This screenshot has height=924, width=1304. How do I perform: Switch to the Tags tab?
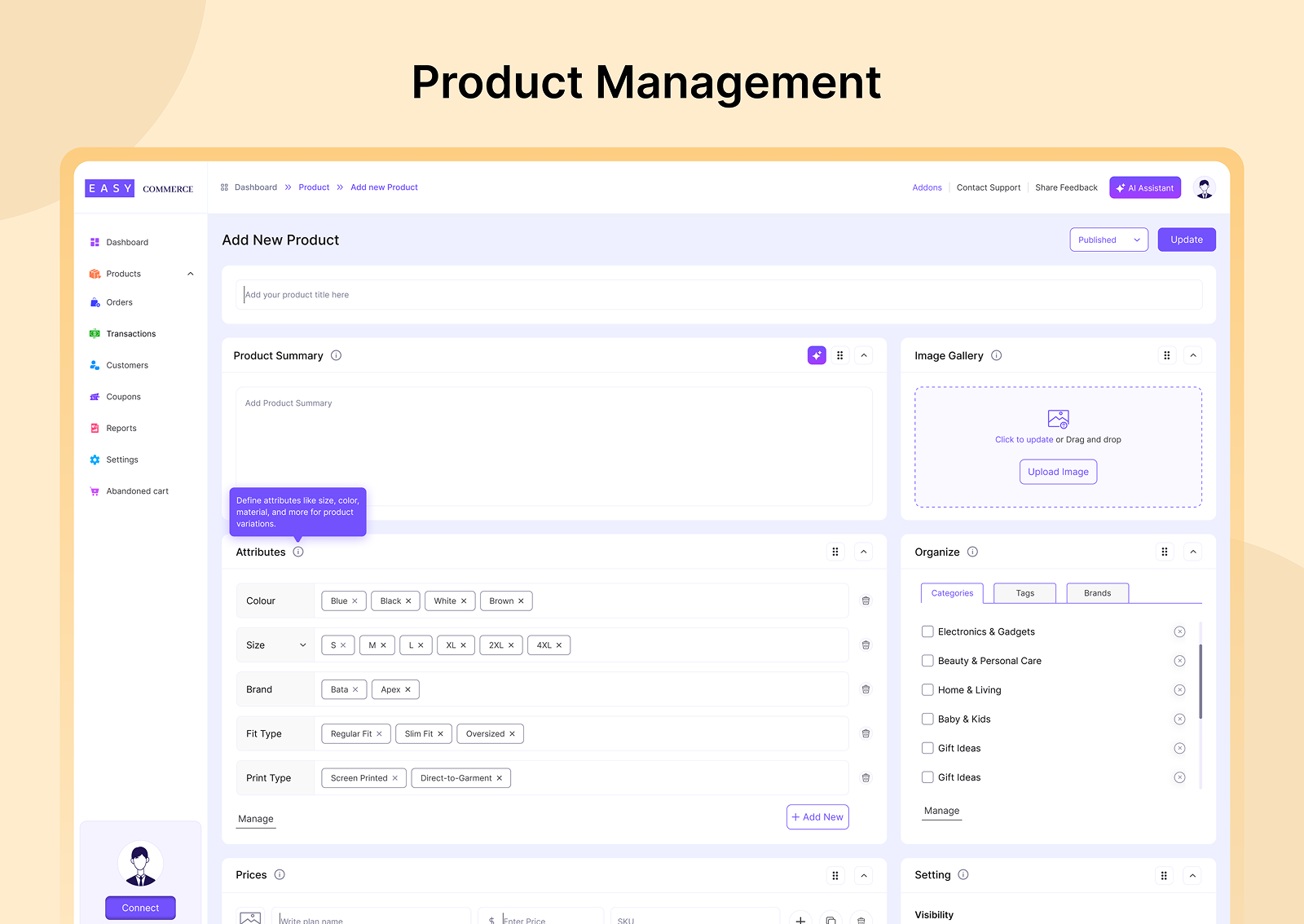(1025, 593)
